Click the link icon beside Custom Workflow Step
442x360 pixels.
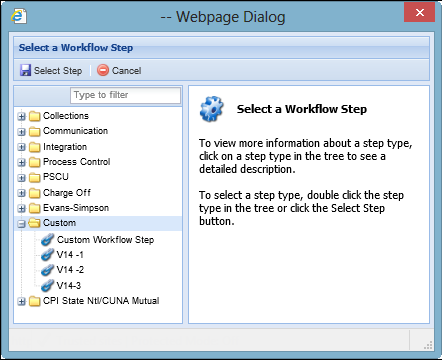(48, 240)
